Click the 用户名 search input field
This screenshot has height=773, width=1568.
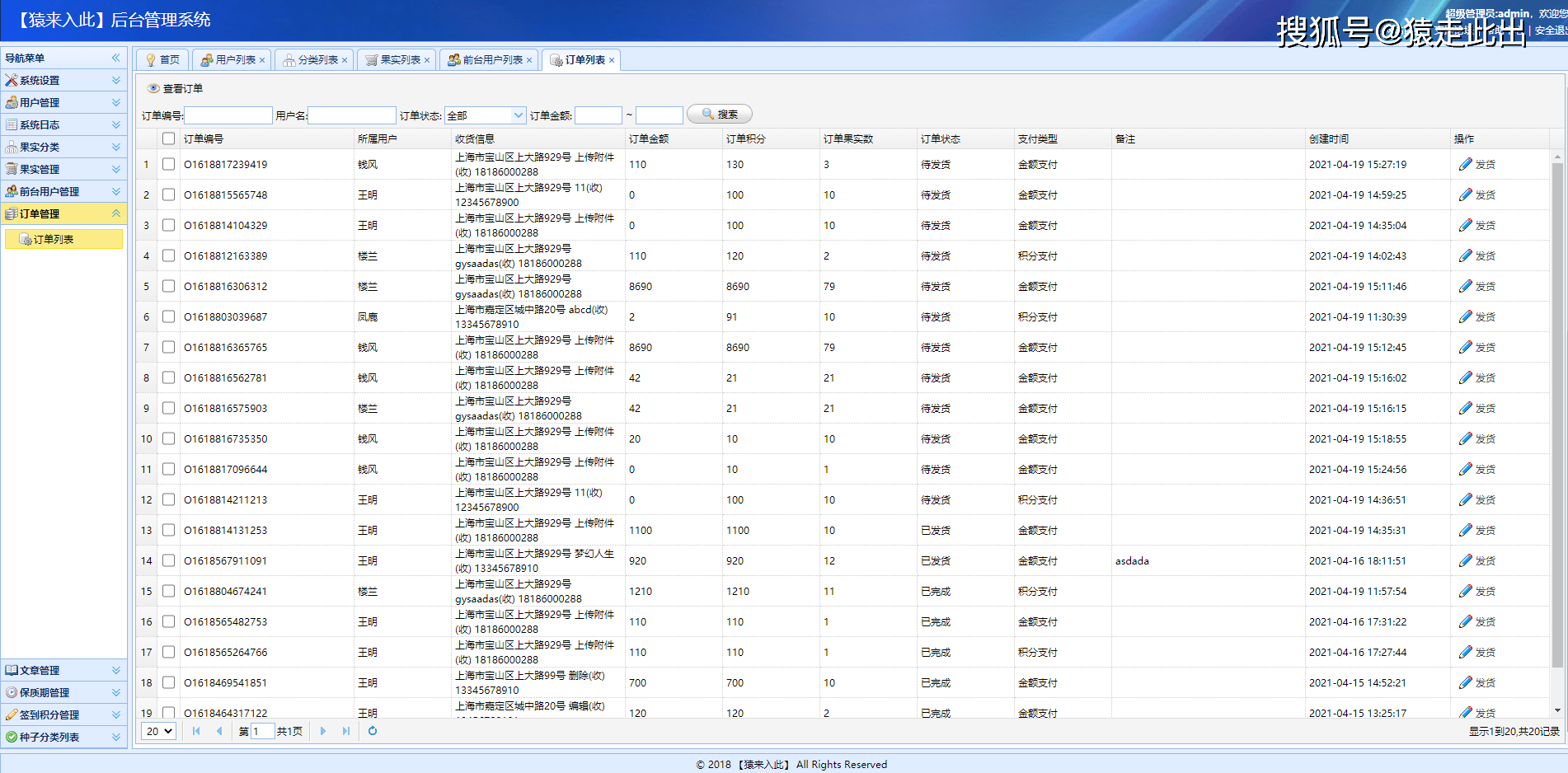tap(352, 115)
